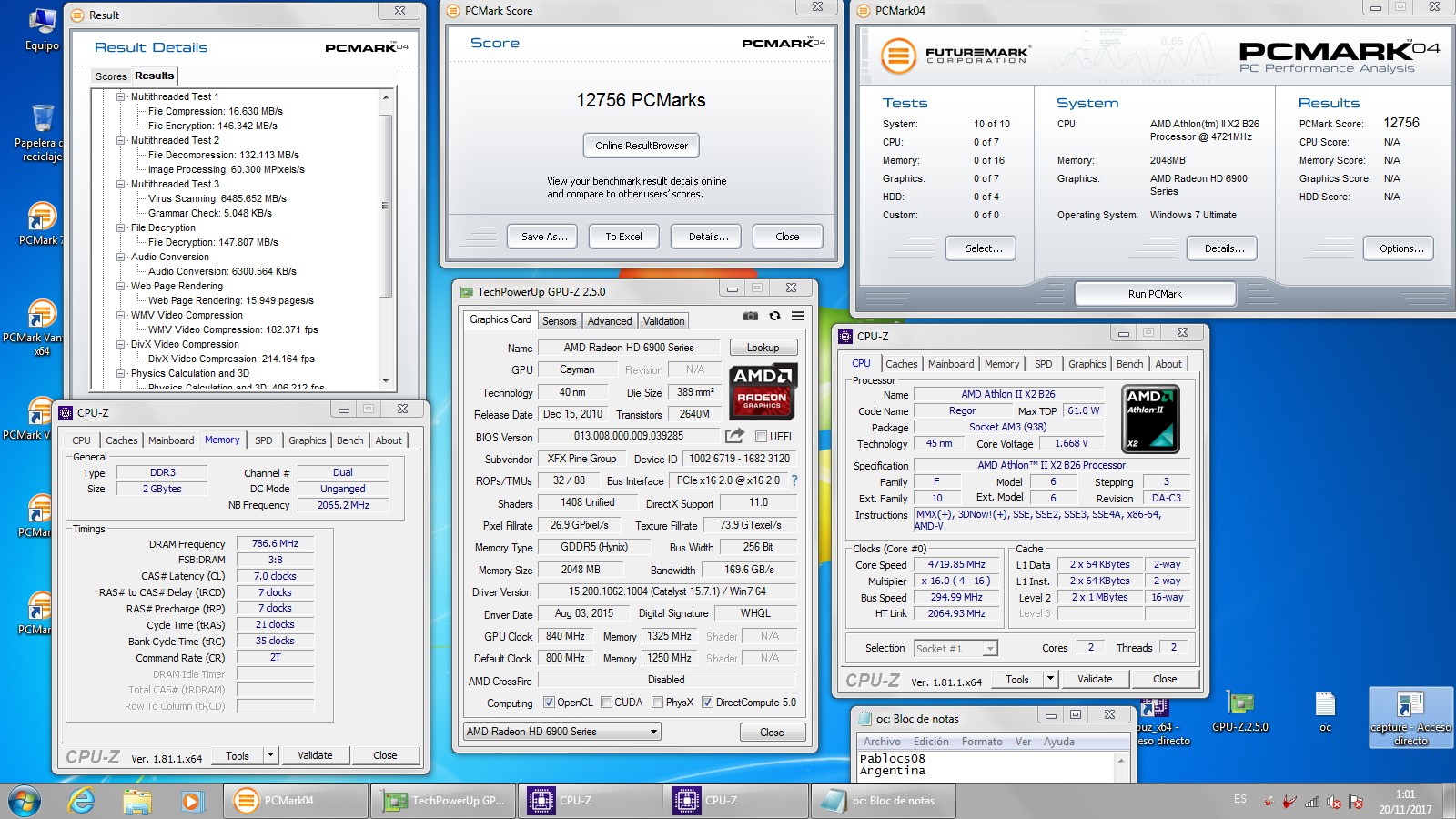Image resolution: width=1456 pixels, height=819 pixels.
Task: Toggle the OpenCL checkbox
Action: [549, 703]
